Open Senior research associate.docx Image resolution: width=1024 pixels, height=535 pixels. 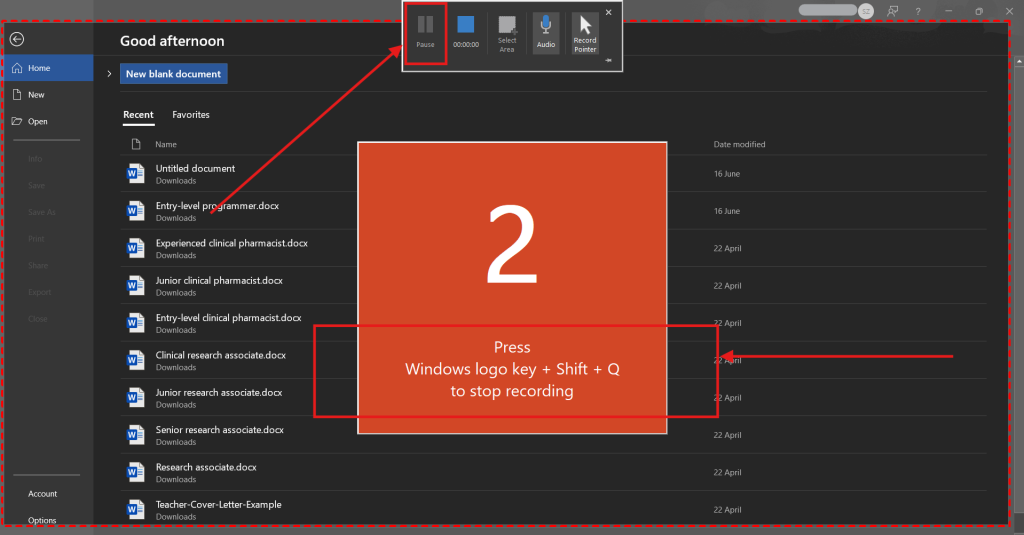(x=219, y=430)
